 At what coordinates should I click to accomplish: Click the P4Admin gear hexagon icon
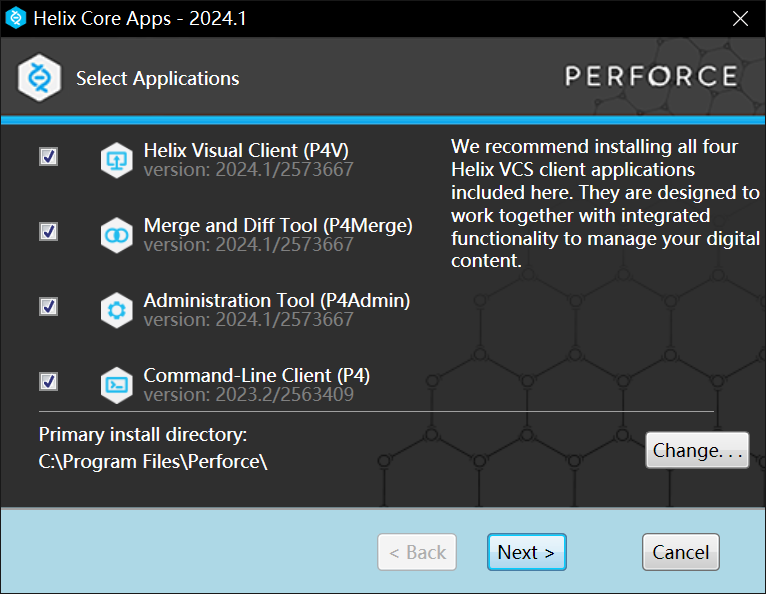pos(116,310)
